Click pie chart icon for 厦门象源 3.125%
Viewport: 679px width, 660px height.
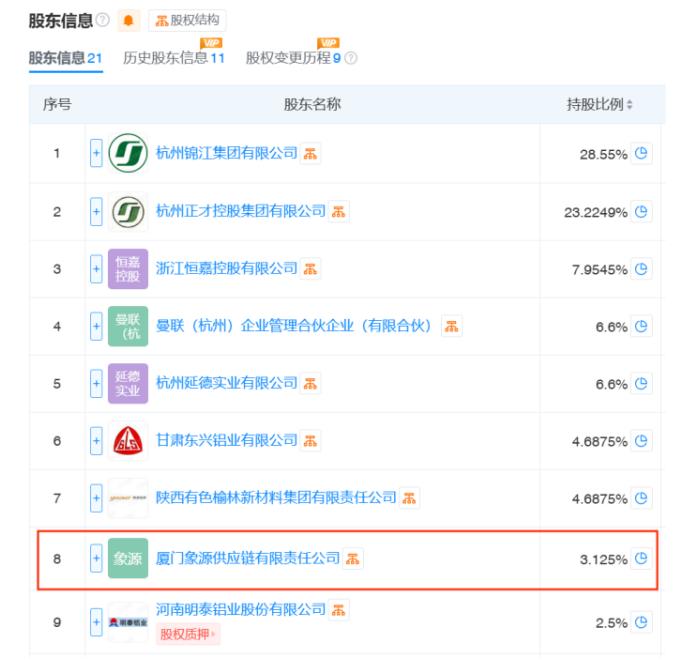pos(642,559)
